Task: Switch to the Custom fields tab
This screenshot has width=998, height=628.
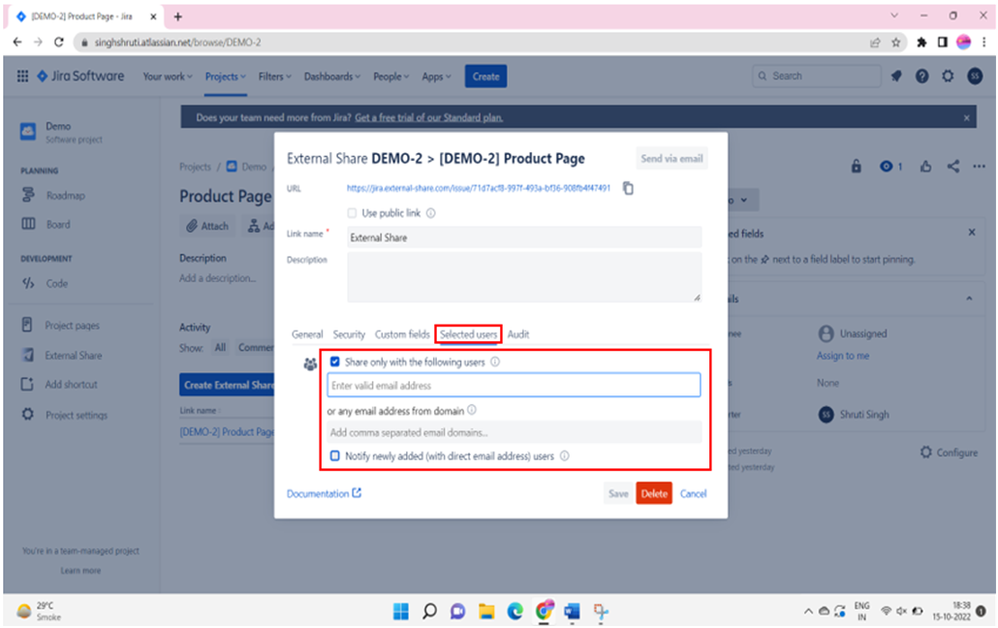Action: tap(402, 335)
